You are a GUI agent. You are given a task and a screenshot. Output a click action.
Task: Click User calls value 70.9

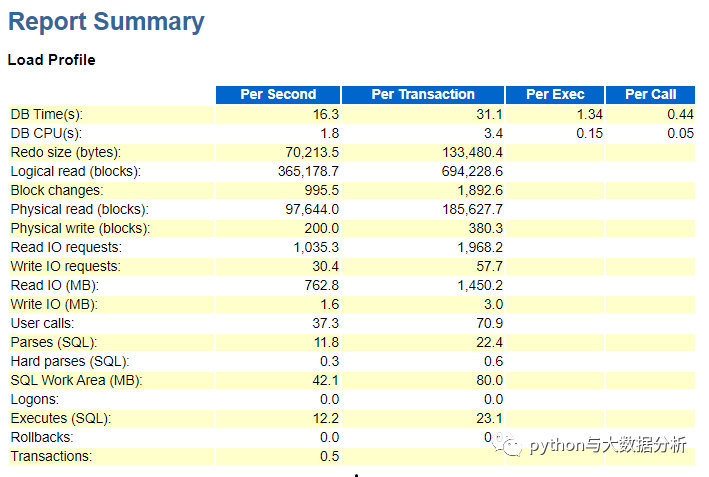coord(490,323)
